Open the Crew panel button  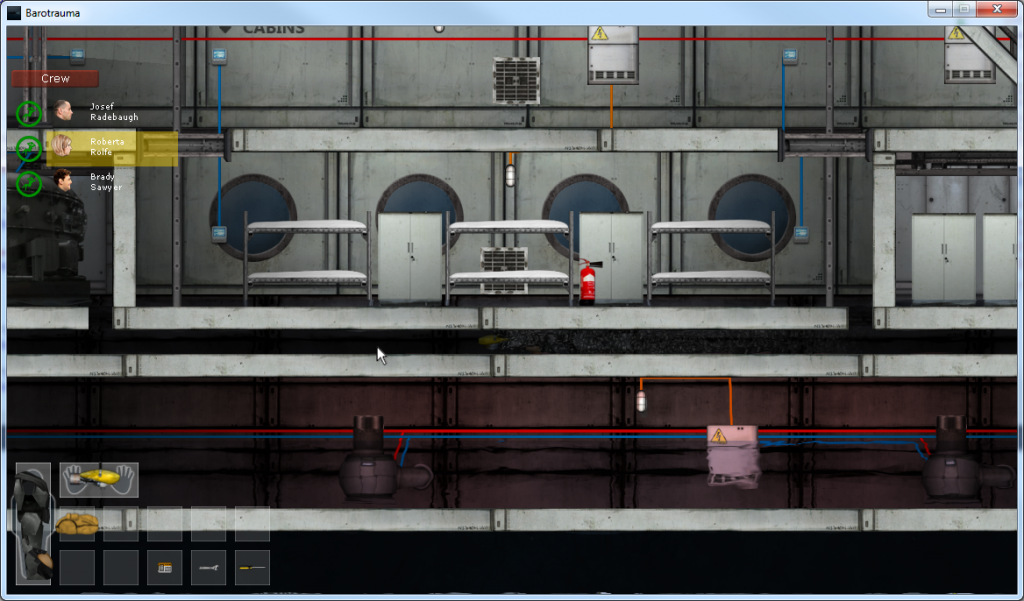(x=55, y=78)
